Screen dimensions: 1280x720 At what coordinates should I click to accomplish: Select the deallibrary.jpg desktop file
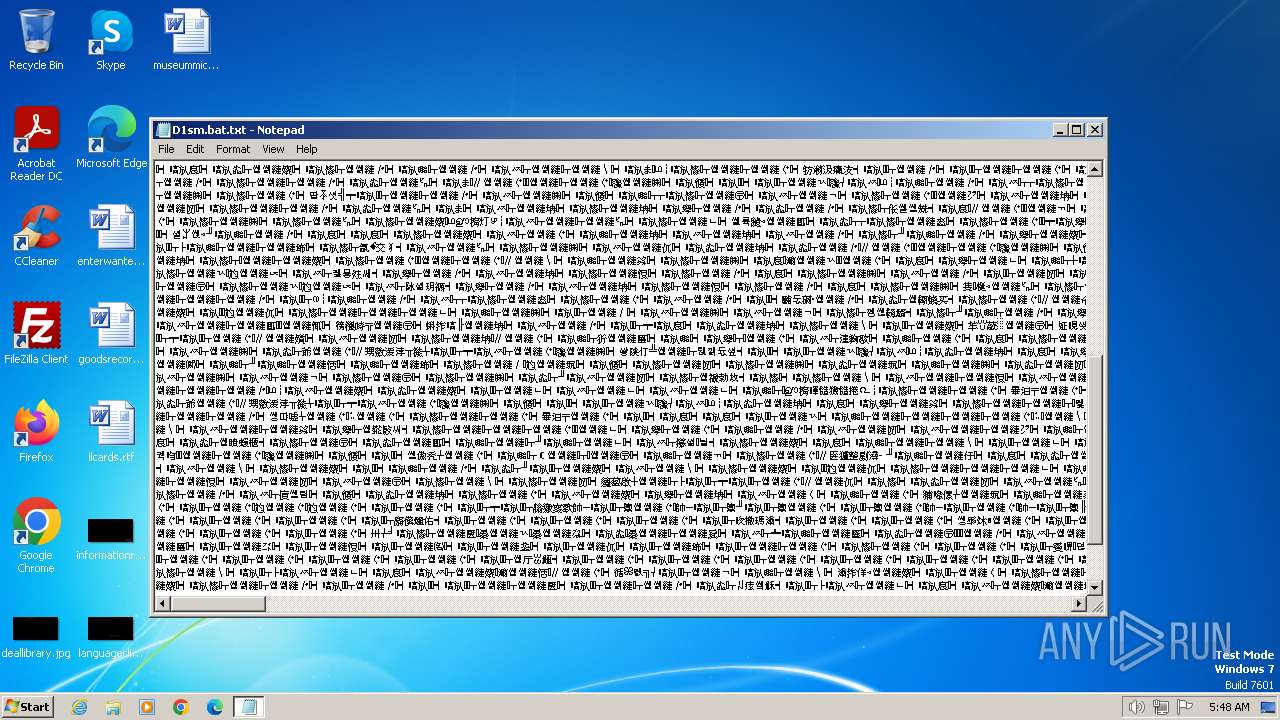pyautogui.click(x=36, y=637)
